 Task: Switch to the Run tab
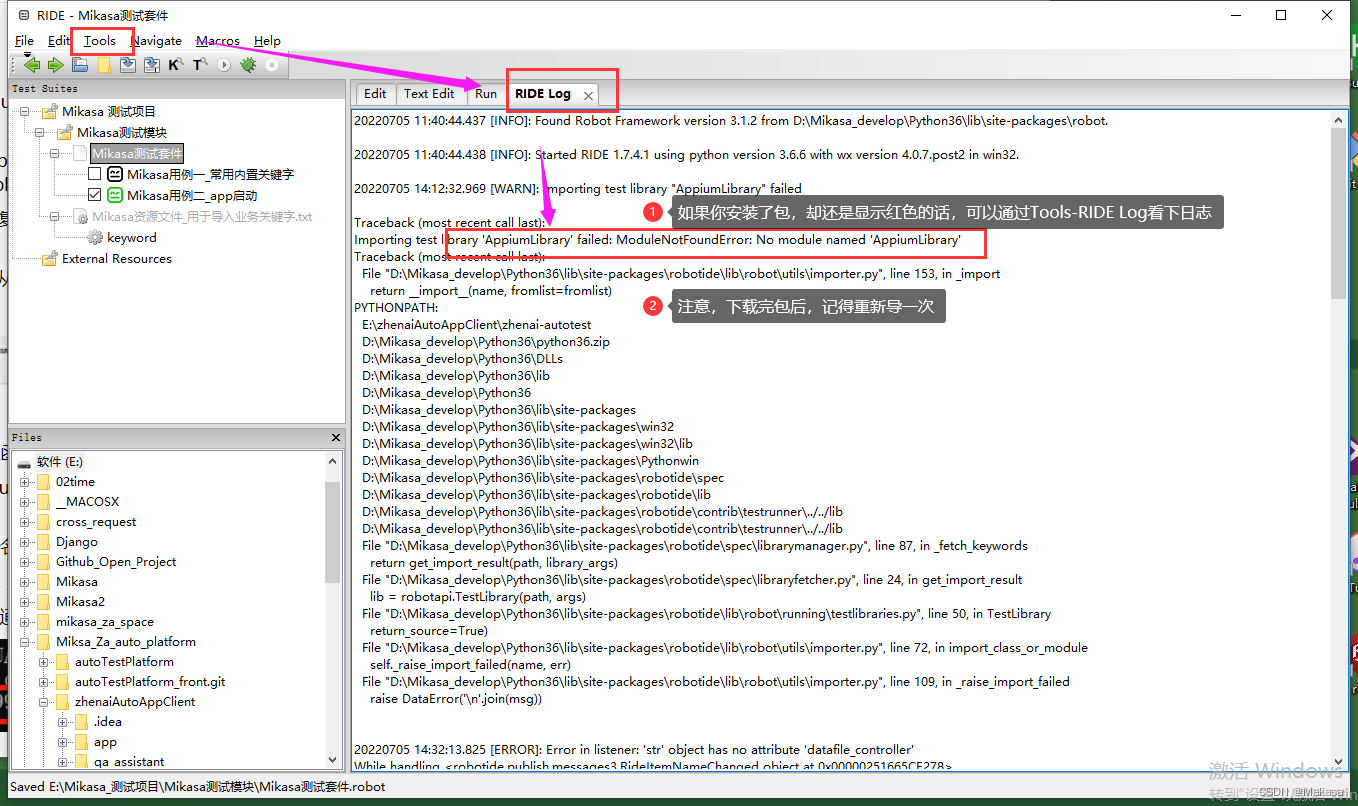click(486, 93)
